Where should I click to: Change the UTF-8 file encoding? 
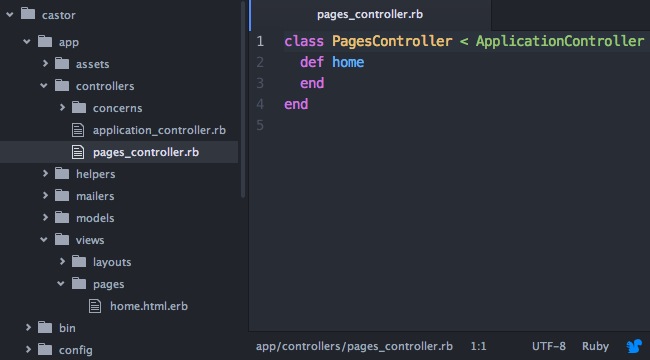click(548, 346)
